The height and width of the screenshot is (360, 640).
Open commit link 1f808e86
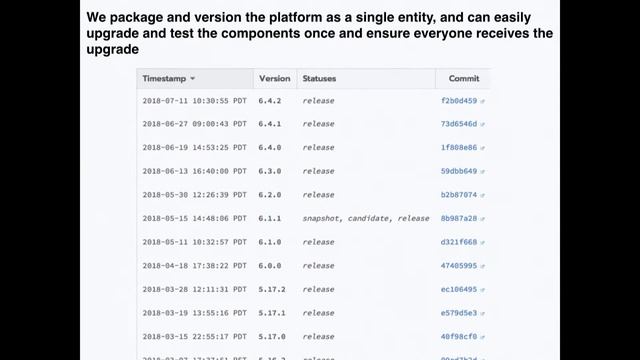click(459, 147)
